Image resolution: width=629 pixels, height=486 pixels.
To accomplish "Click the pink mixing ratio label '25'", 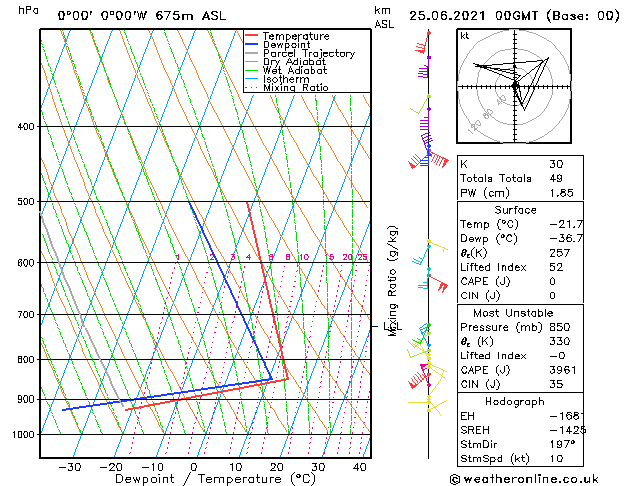I will point(362,257).
